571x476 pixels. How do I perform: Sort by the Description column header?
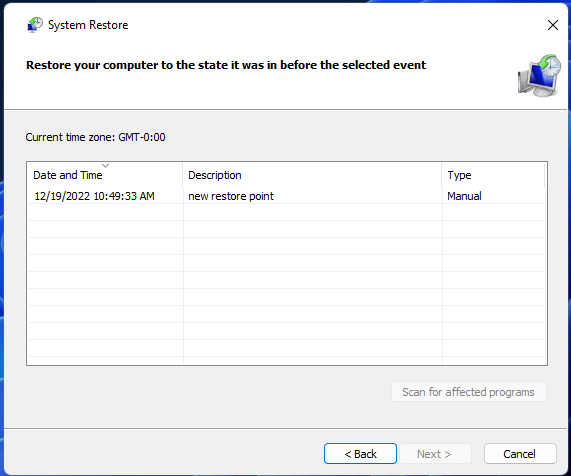(312, 175)
